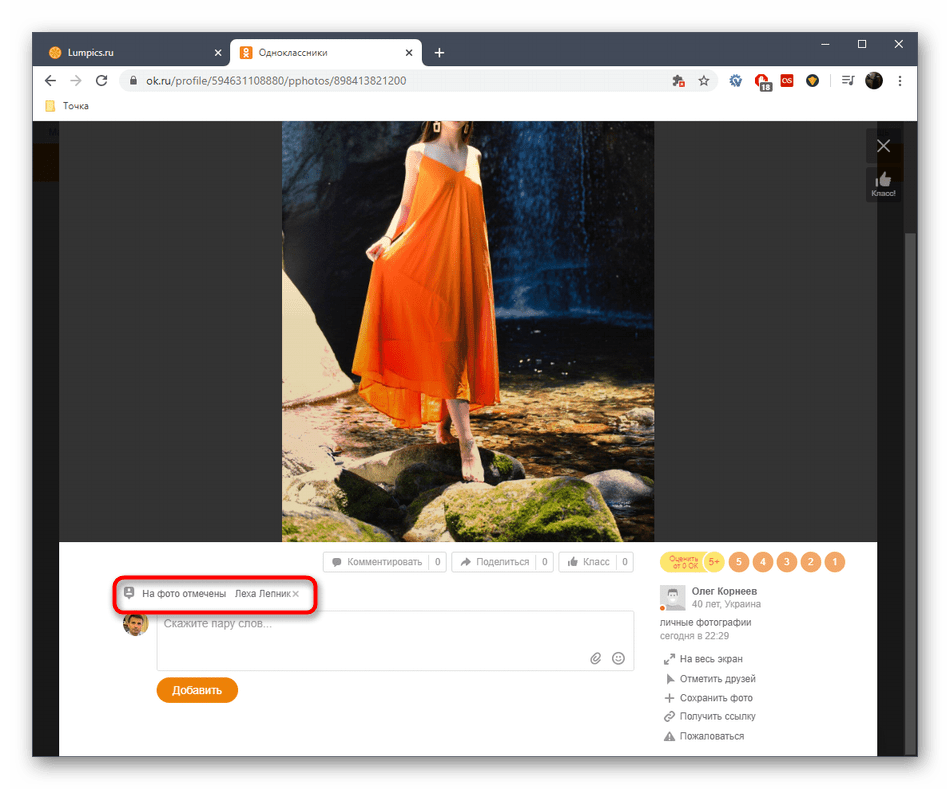Open the media control playlist icon
This screenshot has height=789, width=950.
(x=848, y=81)
